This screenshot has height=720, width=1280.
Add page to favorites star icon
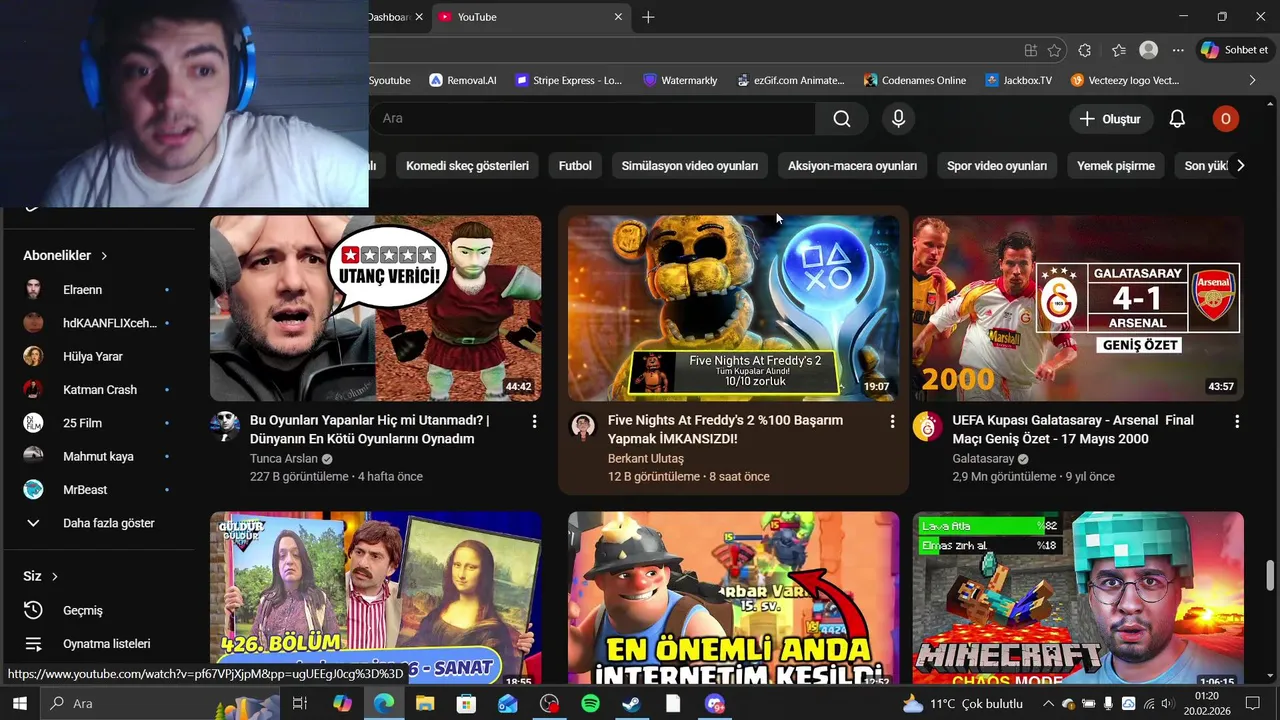(x=1054, y=50)
